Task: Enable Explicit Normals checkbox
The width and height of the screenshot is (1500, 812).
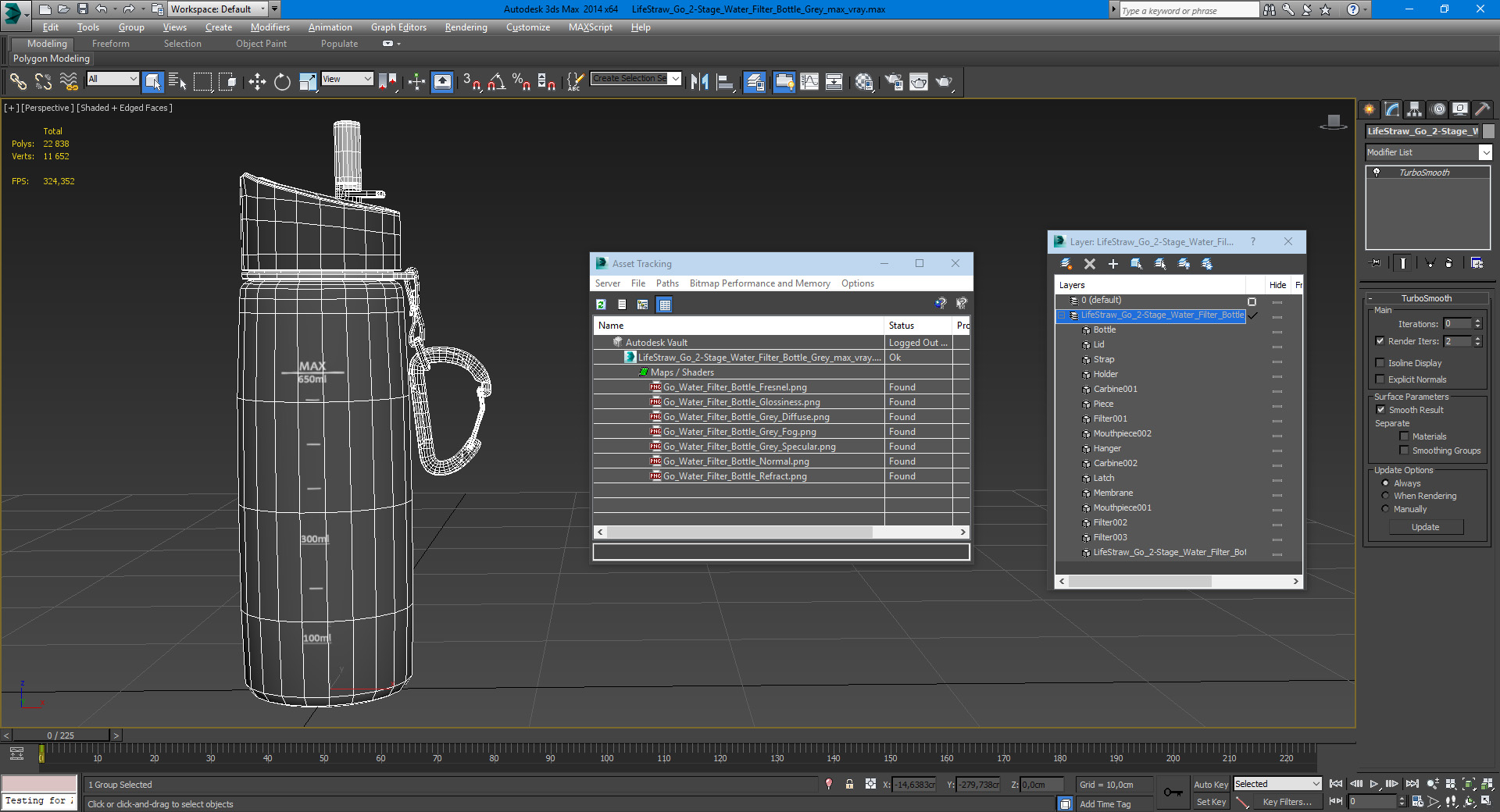Action: click(x=1380, y=379)
